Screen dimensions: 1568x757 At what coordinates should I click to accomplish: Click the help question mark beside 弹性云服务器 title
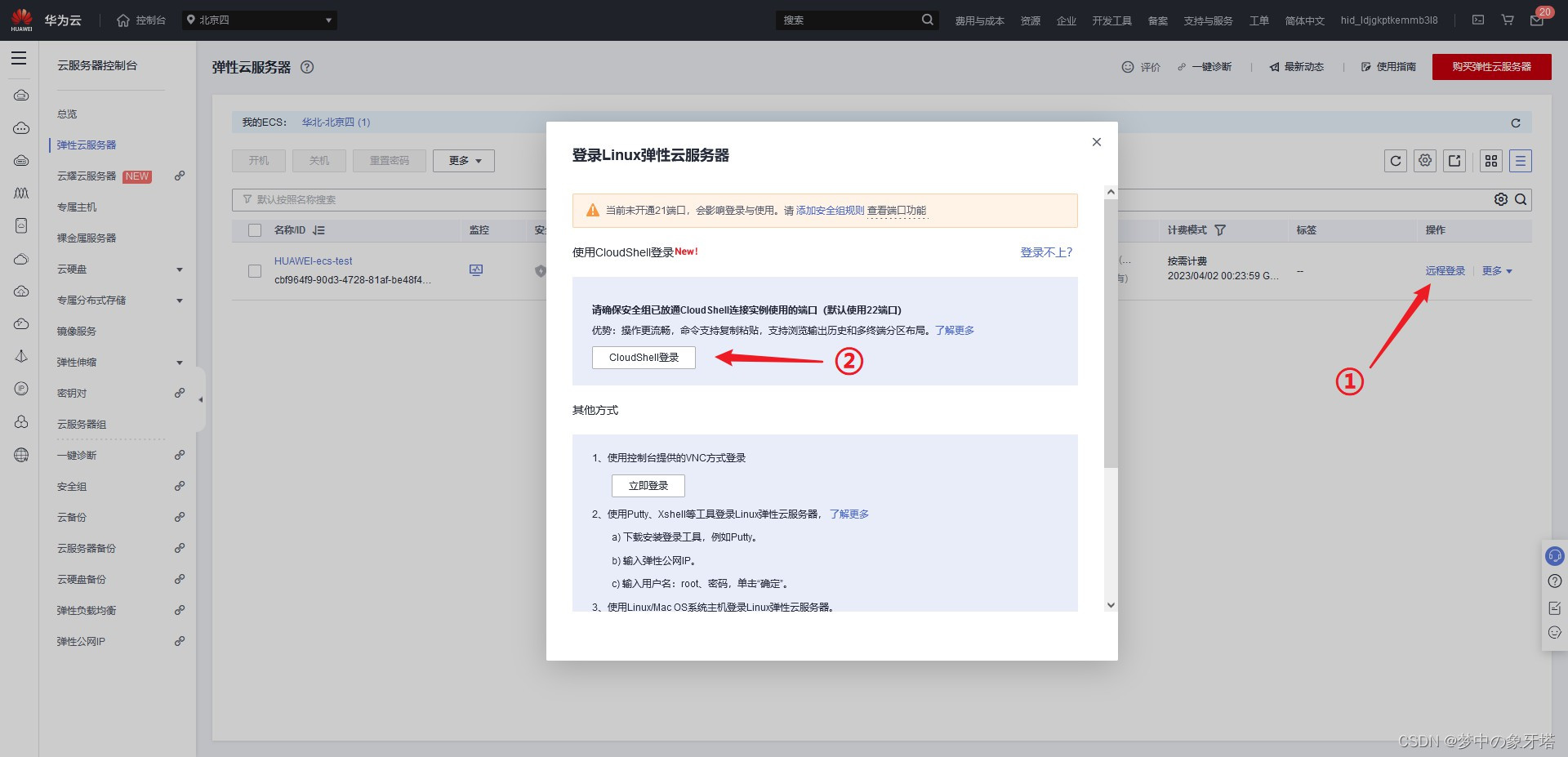(307, 67)
